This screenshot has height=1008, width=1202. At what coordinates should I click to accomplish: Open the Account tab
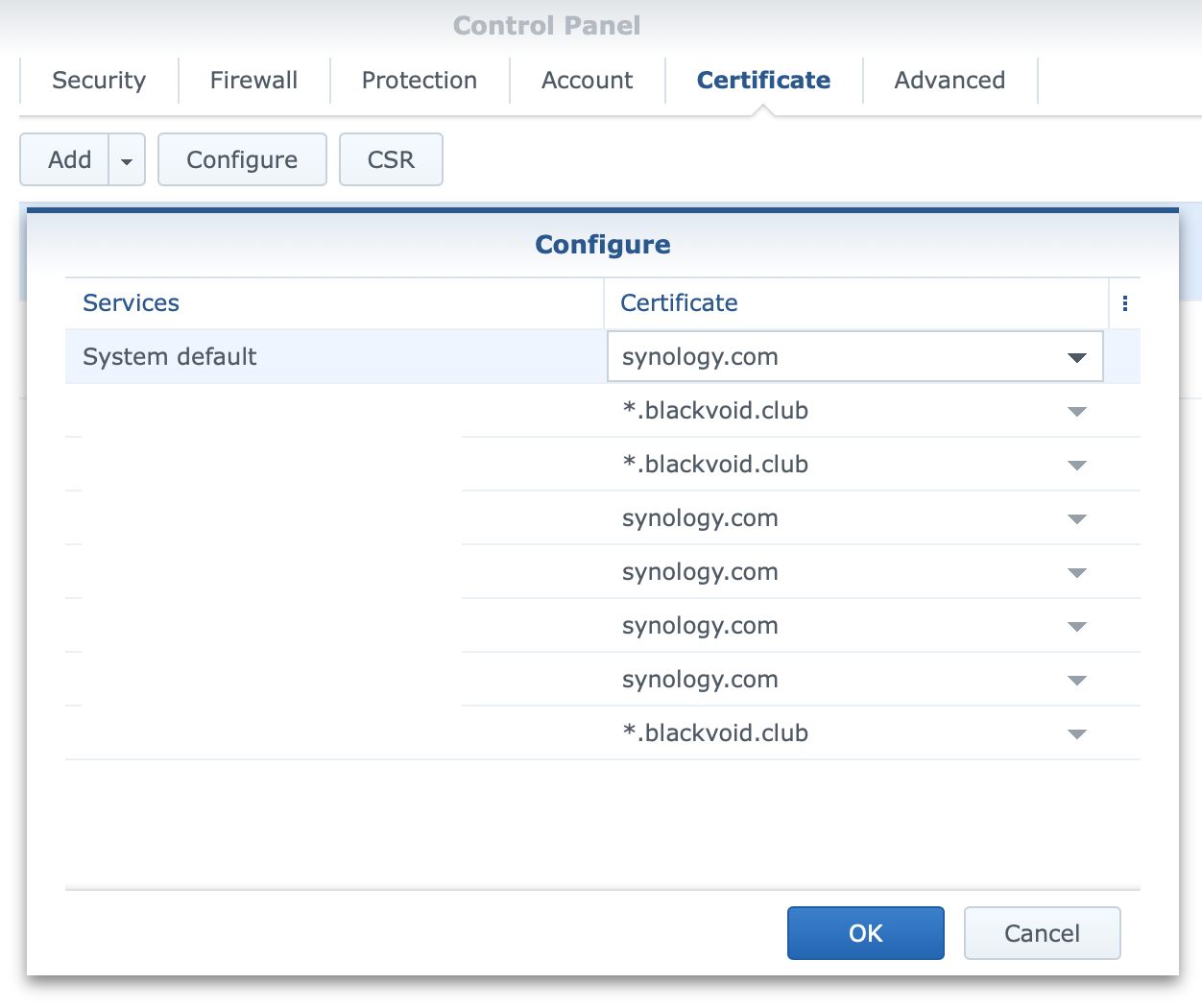point(588,81)
